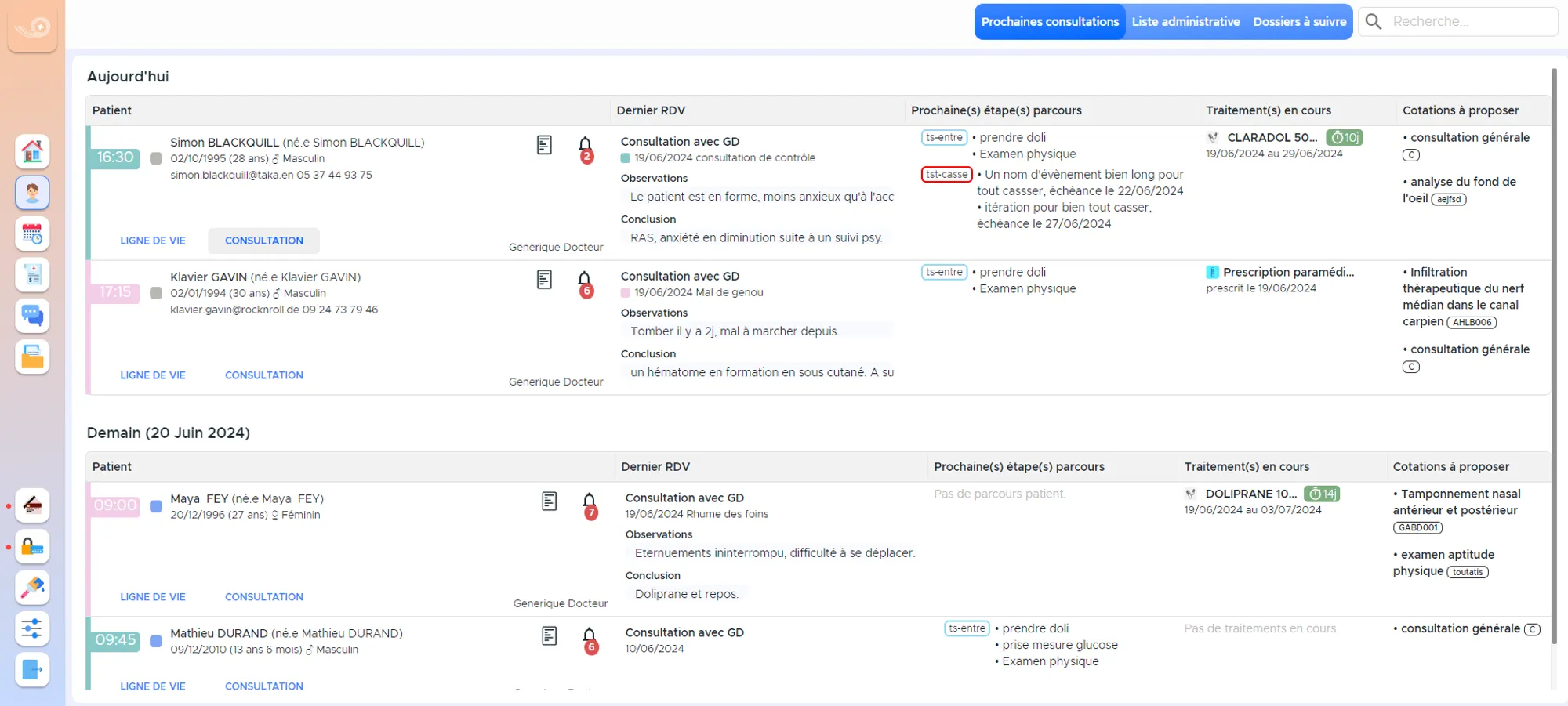
Task: Click the 09:00 appointment time badge
Action: tap(115, 505)
